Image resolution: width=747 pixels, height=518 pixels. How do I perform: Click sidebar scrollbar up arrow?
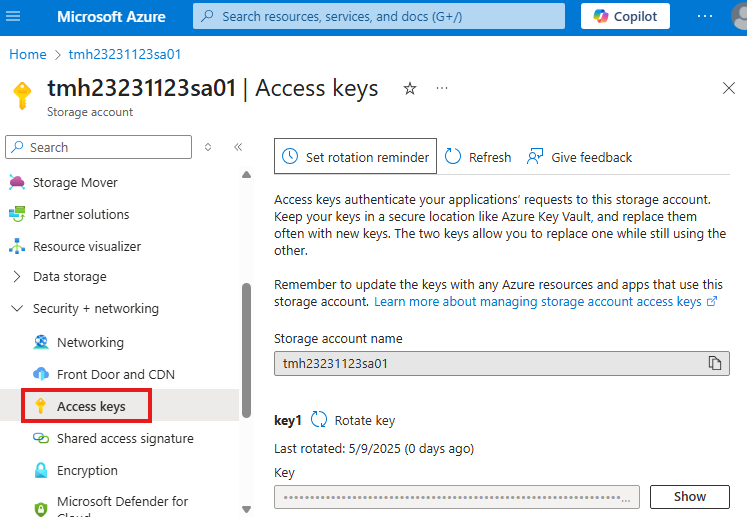[x=246, y=175]
